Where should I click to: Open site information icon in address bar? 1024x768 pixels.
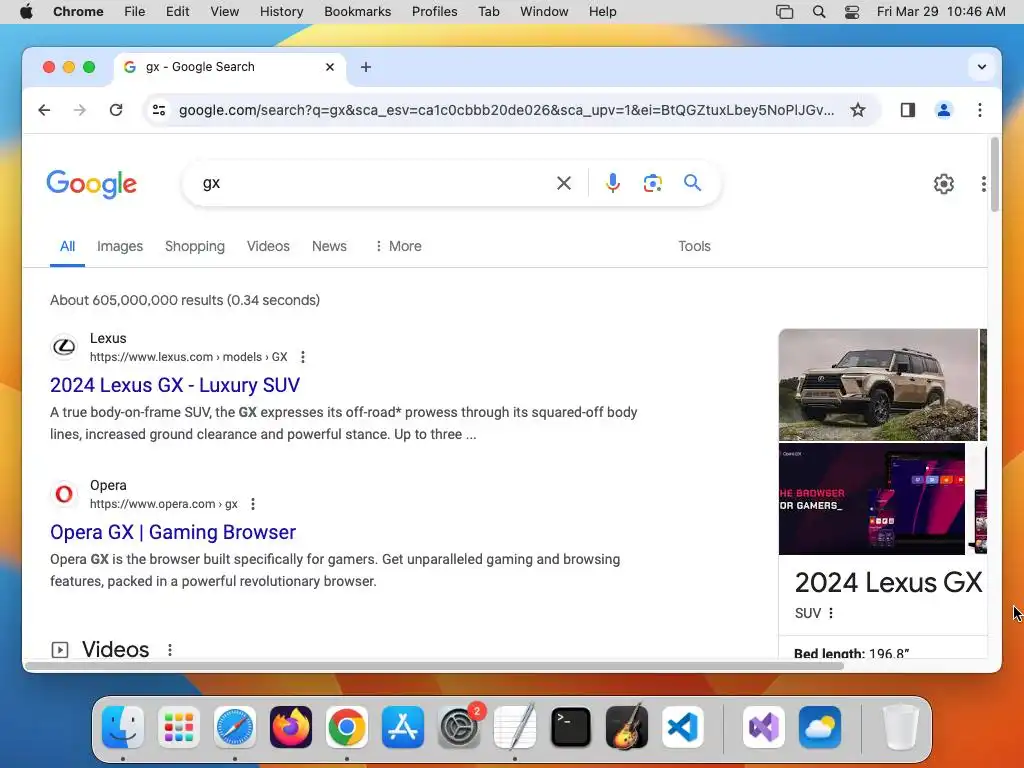159,110
